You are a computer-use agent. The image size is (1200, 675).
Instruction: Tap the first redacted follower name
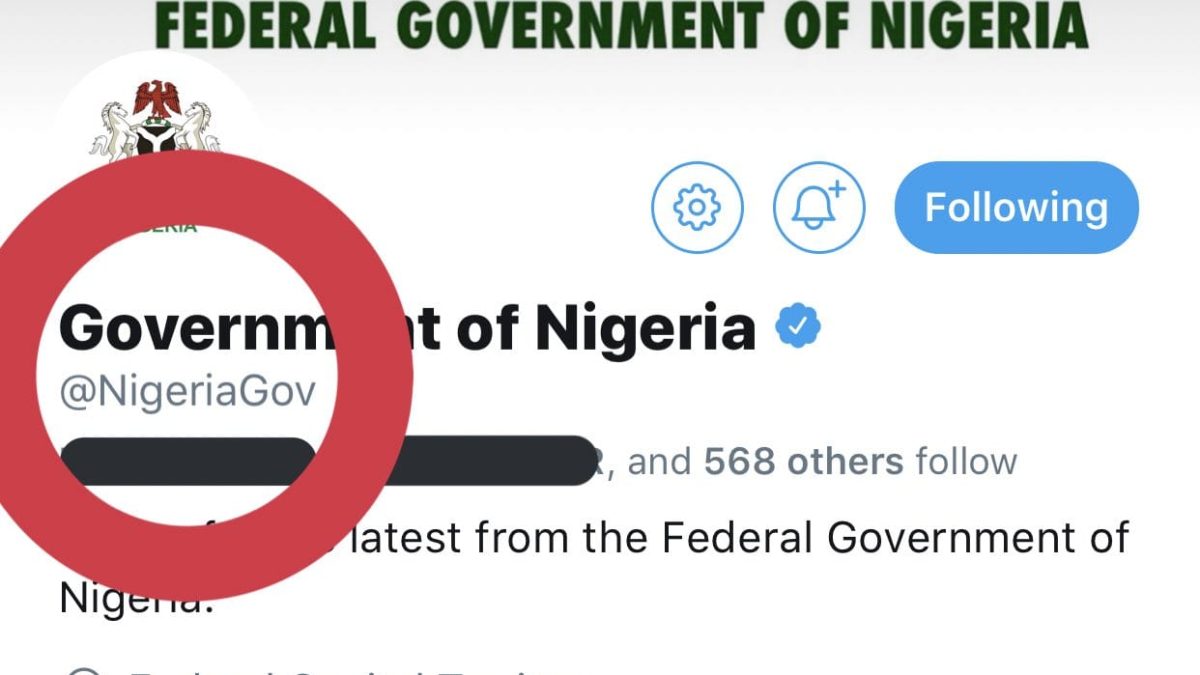(188, 461)
